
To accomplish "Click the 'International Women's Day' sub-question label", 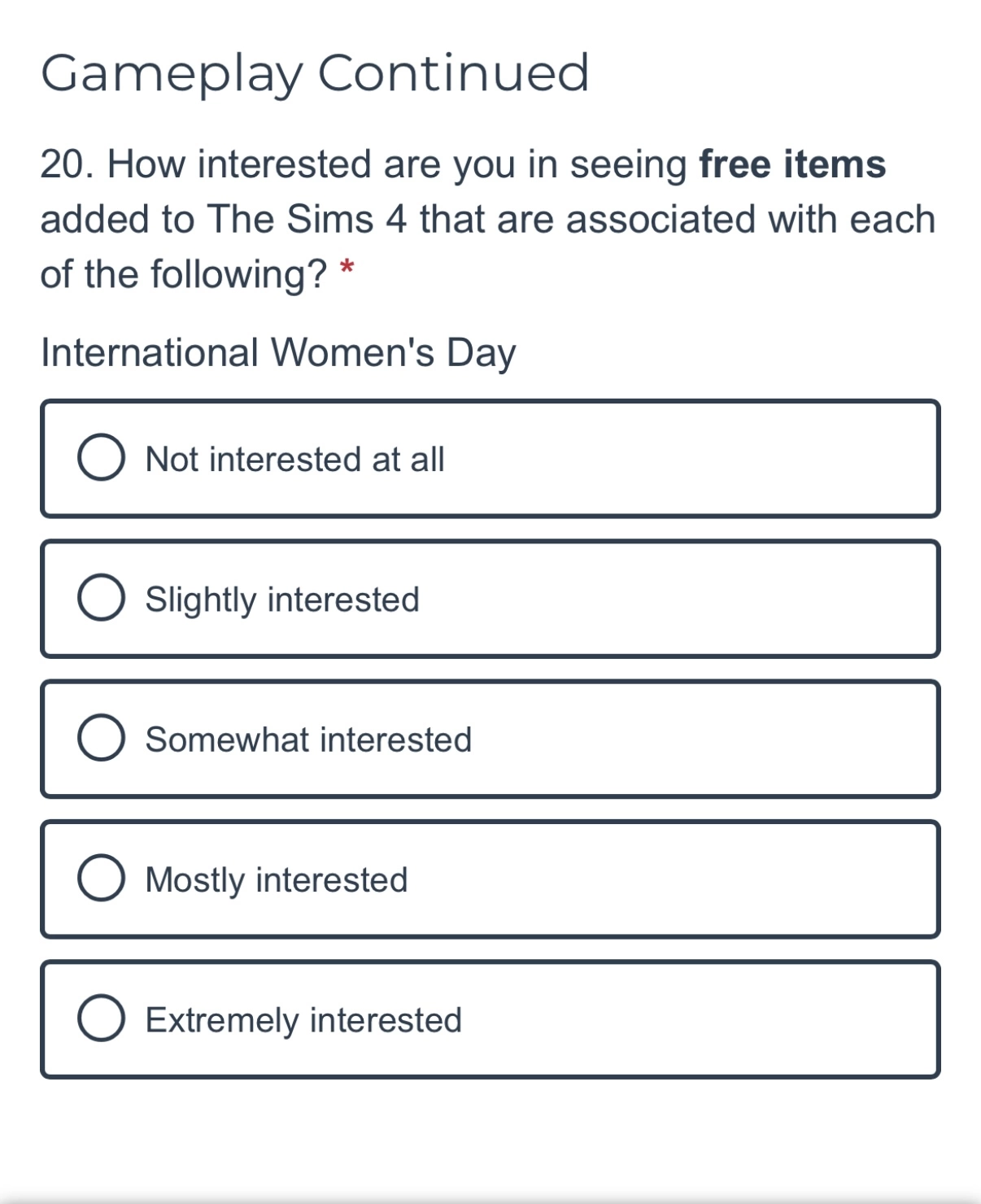I will coord(278,354).
